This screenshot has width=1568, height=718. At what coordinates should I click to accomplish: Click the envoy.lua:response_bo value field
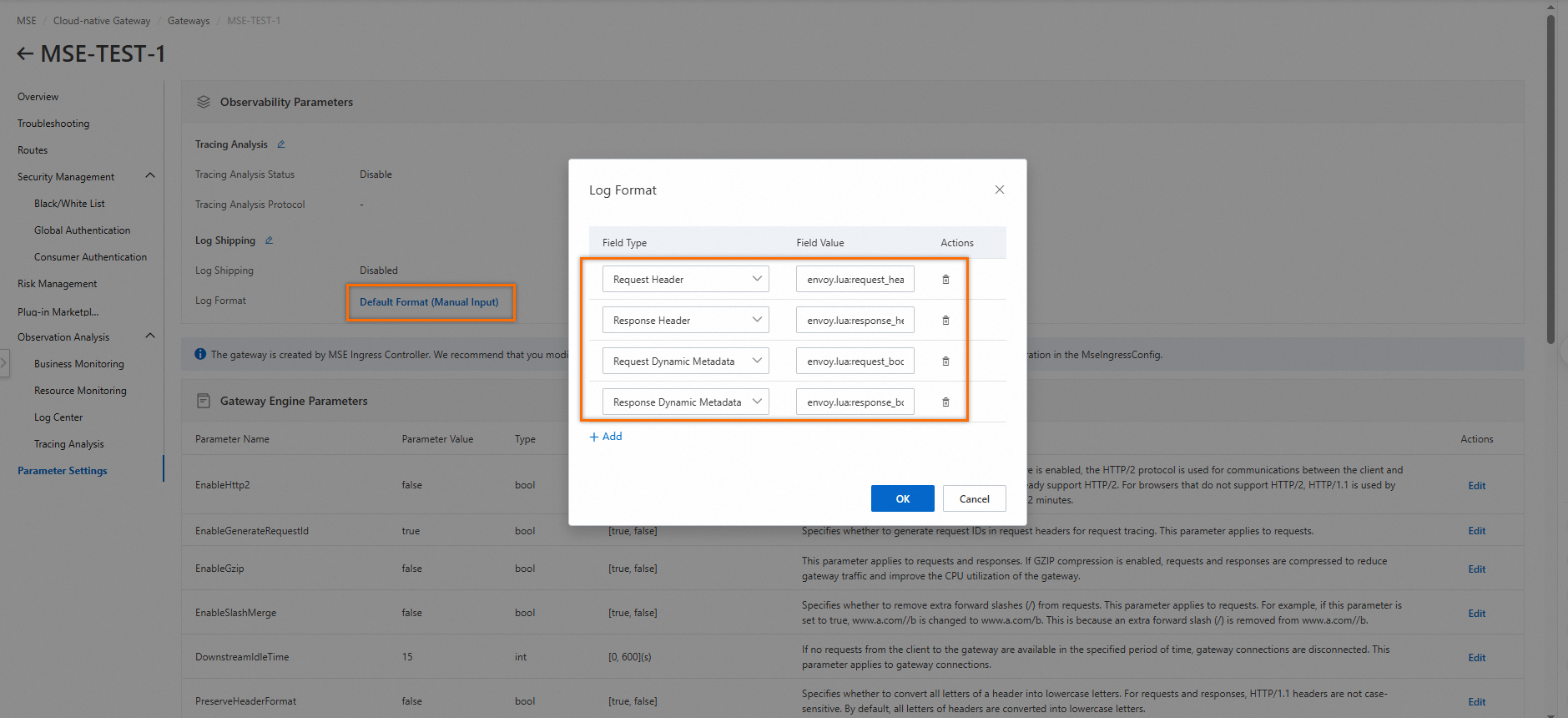tap(855, 402)
